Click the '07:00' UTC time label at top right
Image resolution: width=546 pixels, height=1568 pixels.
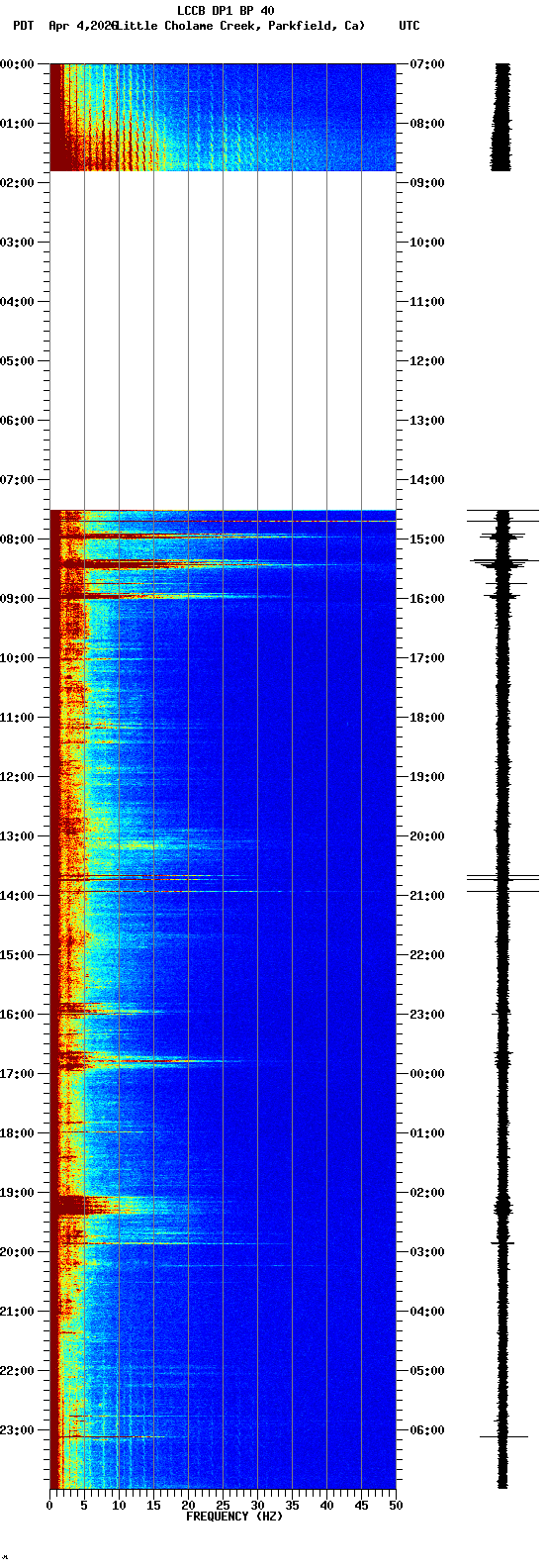click(427, 64)
